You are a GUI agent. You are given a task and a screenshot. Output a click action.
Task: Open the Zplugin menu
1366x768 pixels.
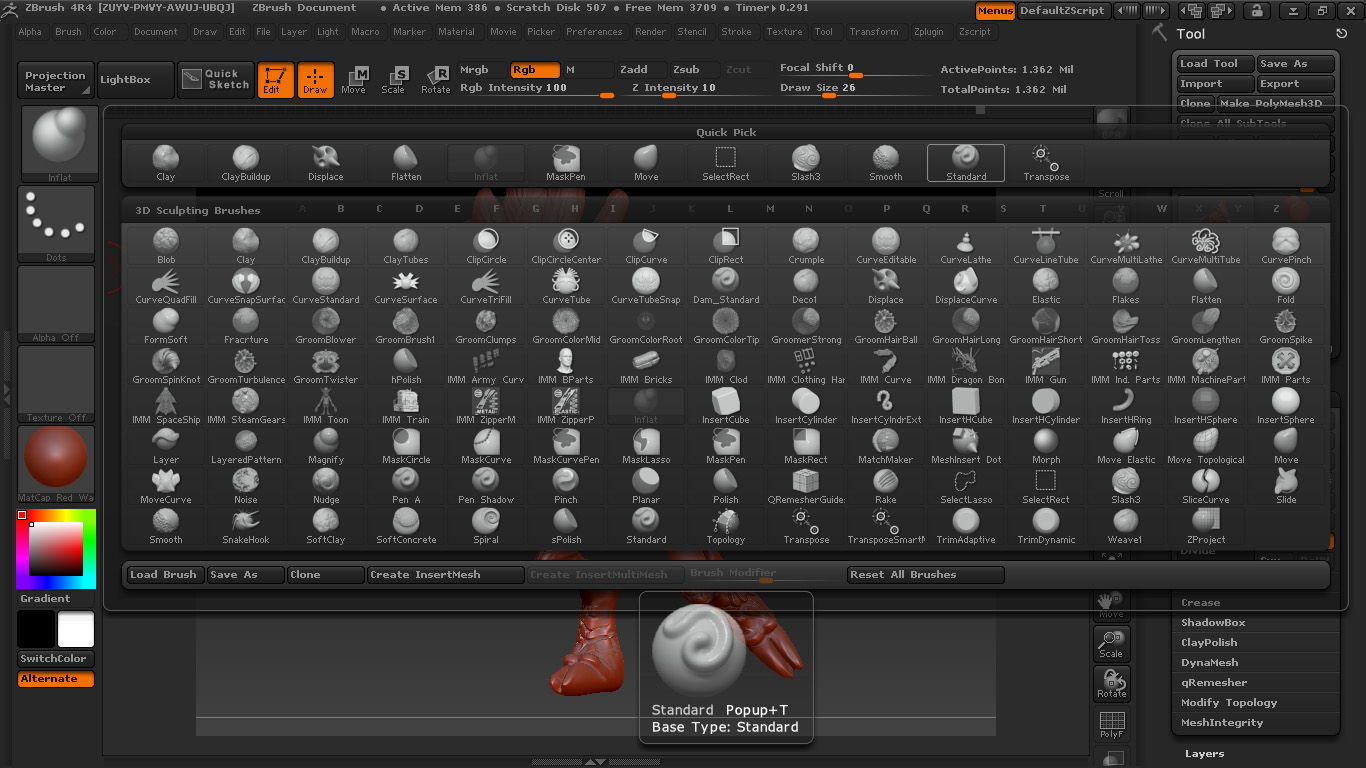[x=929, y=32]
